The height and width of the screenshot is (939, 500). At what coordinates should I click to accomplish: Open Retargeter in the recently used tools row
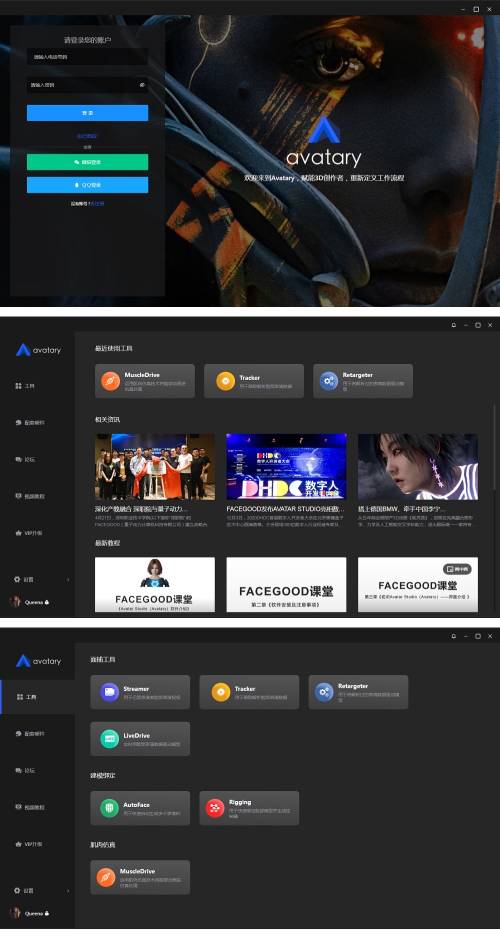point(363,381)
